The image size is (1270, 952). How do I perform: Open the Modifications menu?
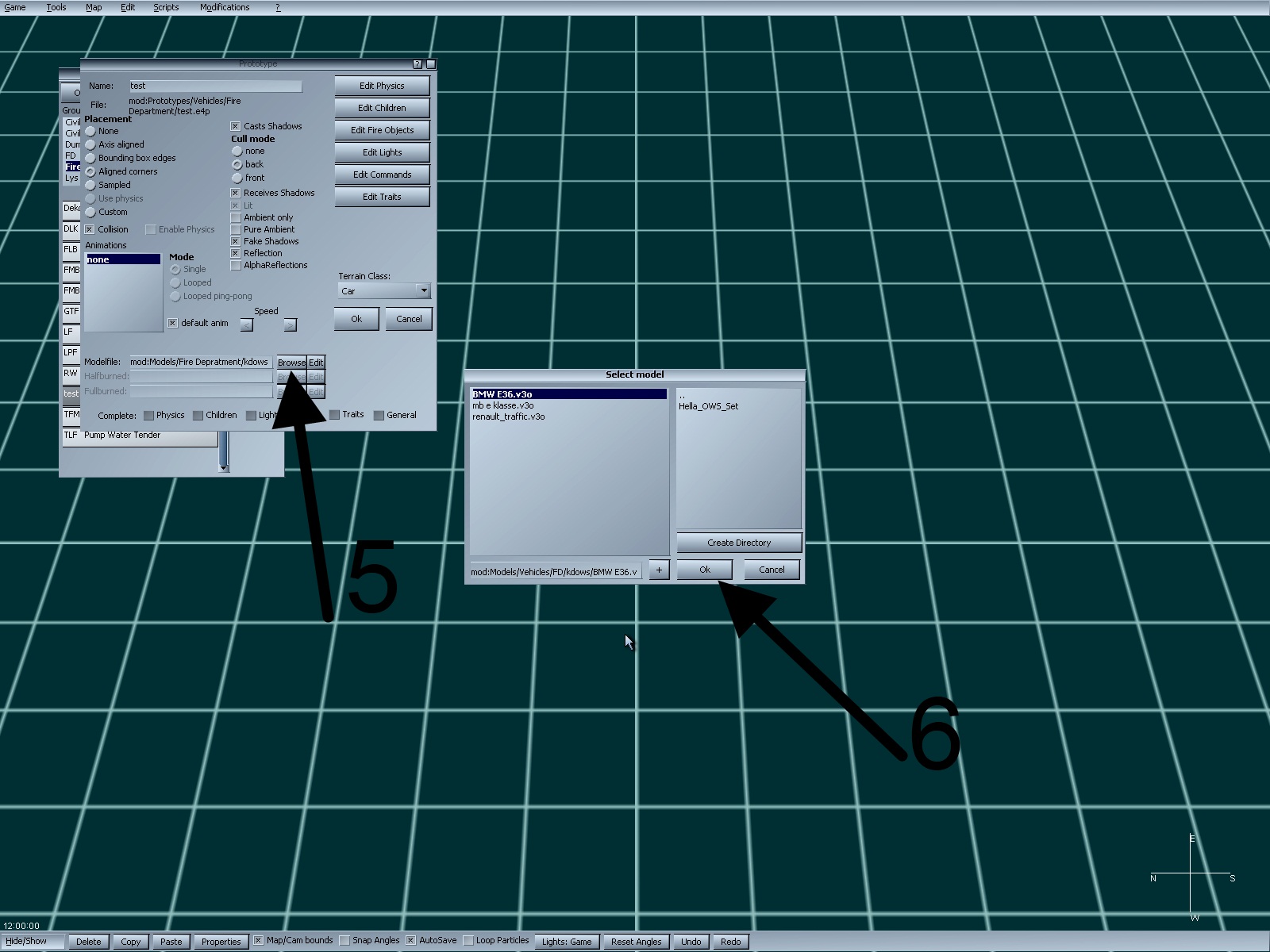point(225,7)
